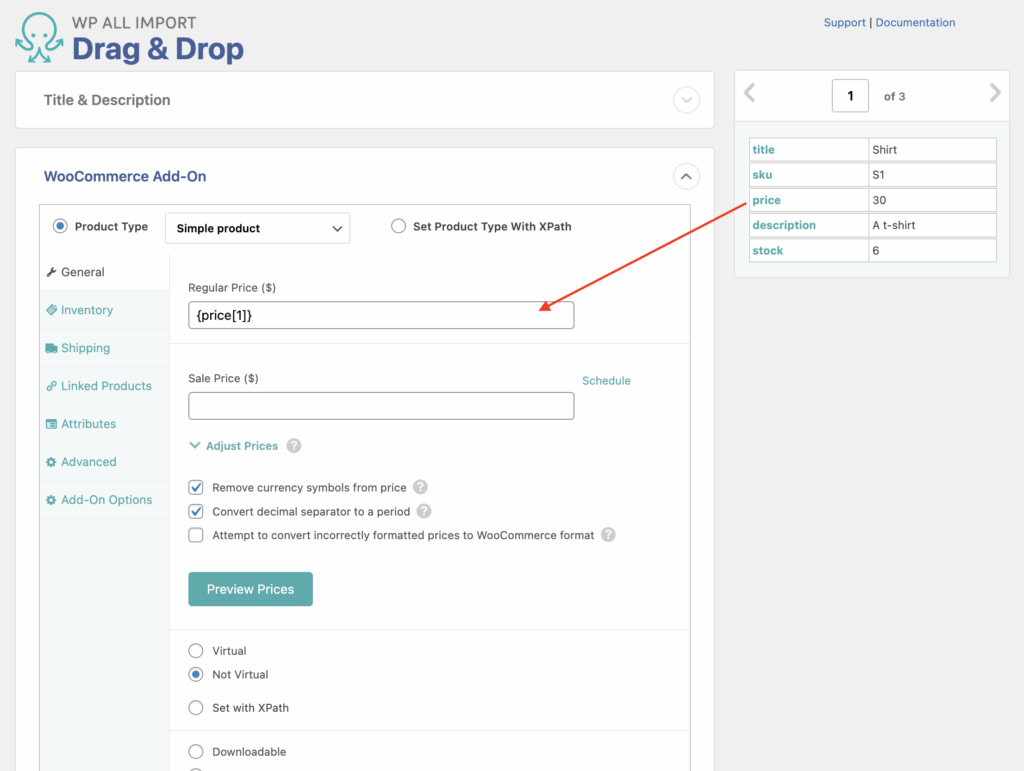1024x771 pixels.
Task: Collapse the WooCommerce Add-On panel
Action: (x=686, y=176)
